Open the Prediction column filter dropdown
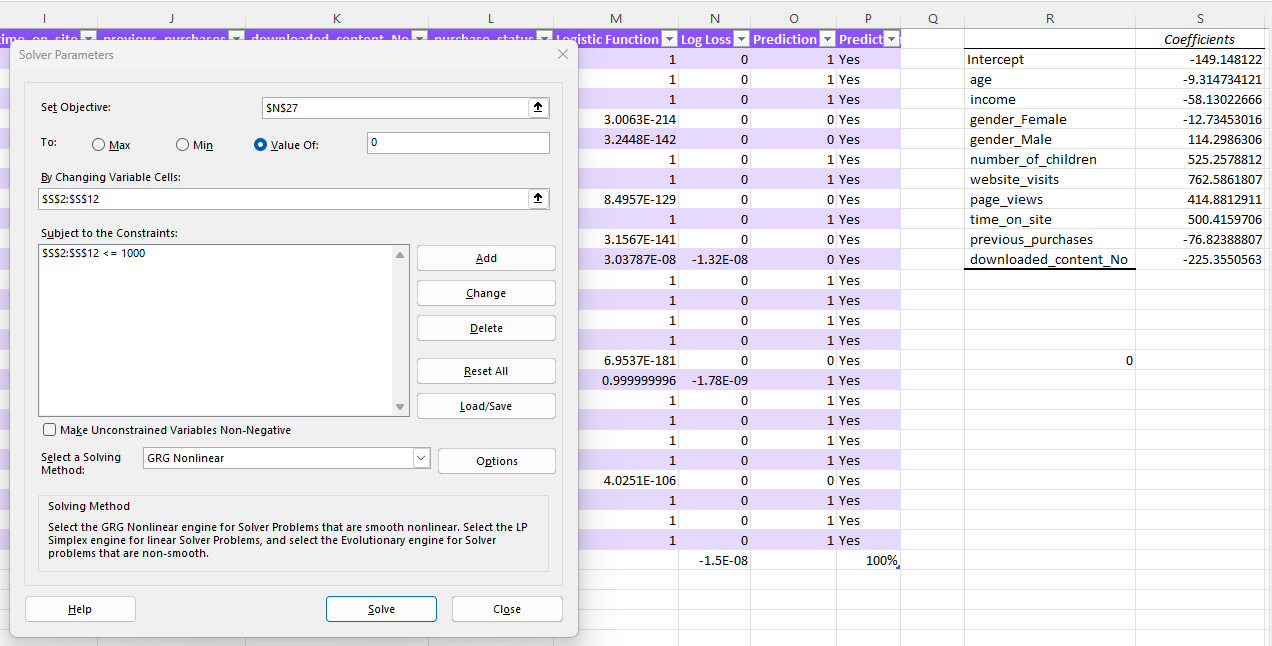 pyautogui.click(x=825, y=39)
